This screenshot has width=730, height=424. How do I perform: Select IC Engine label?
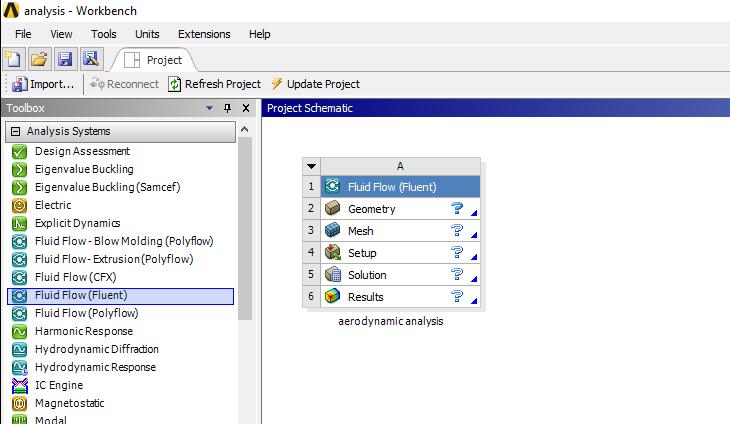coord(59,385)
